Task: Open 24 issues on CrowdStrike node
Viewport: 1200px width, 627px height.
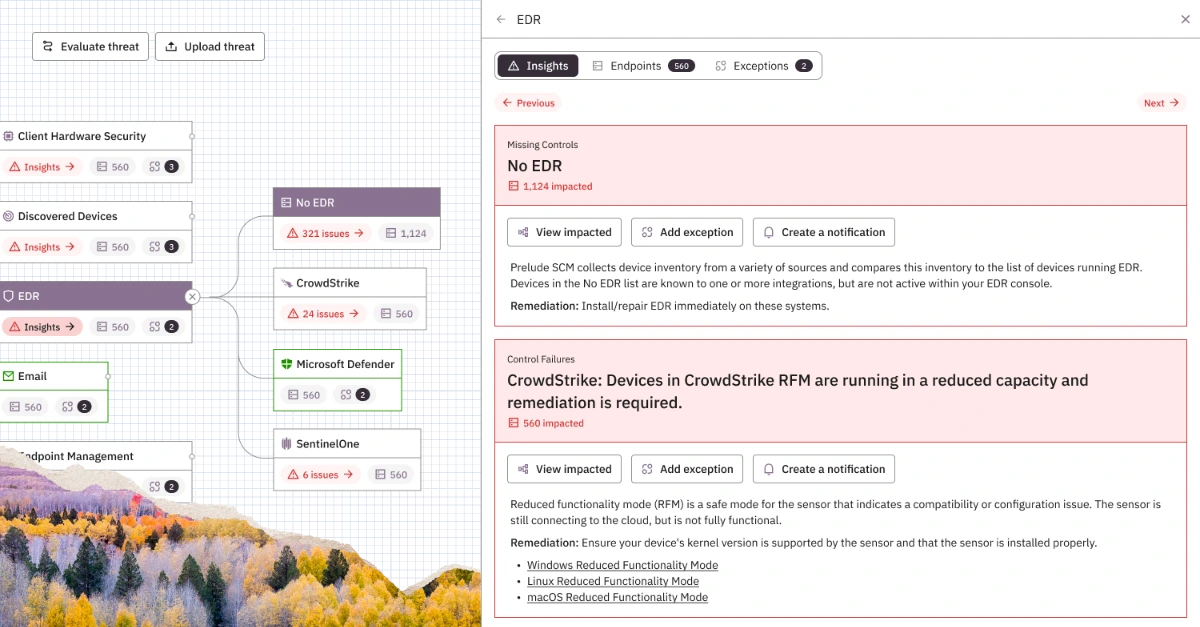Action: point(322,314)
